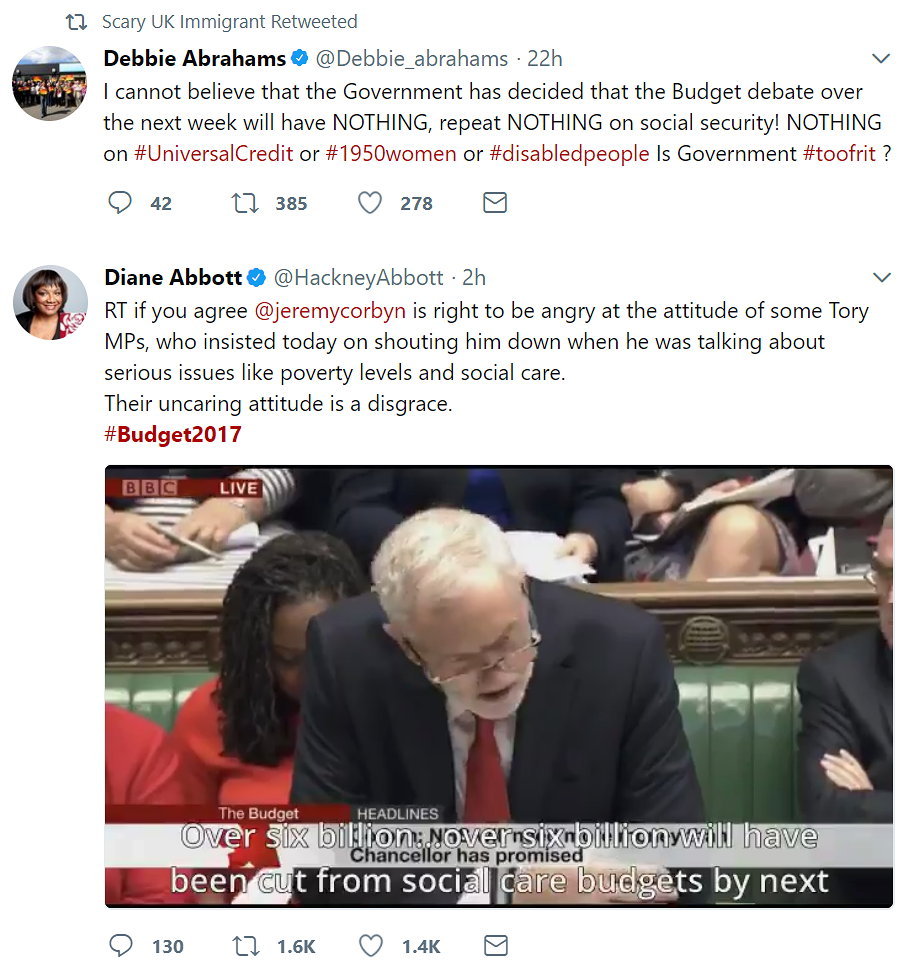The image size is (905, 977).
Task: Open the #toofrit hashtag
Action: (x=839, y=153)
